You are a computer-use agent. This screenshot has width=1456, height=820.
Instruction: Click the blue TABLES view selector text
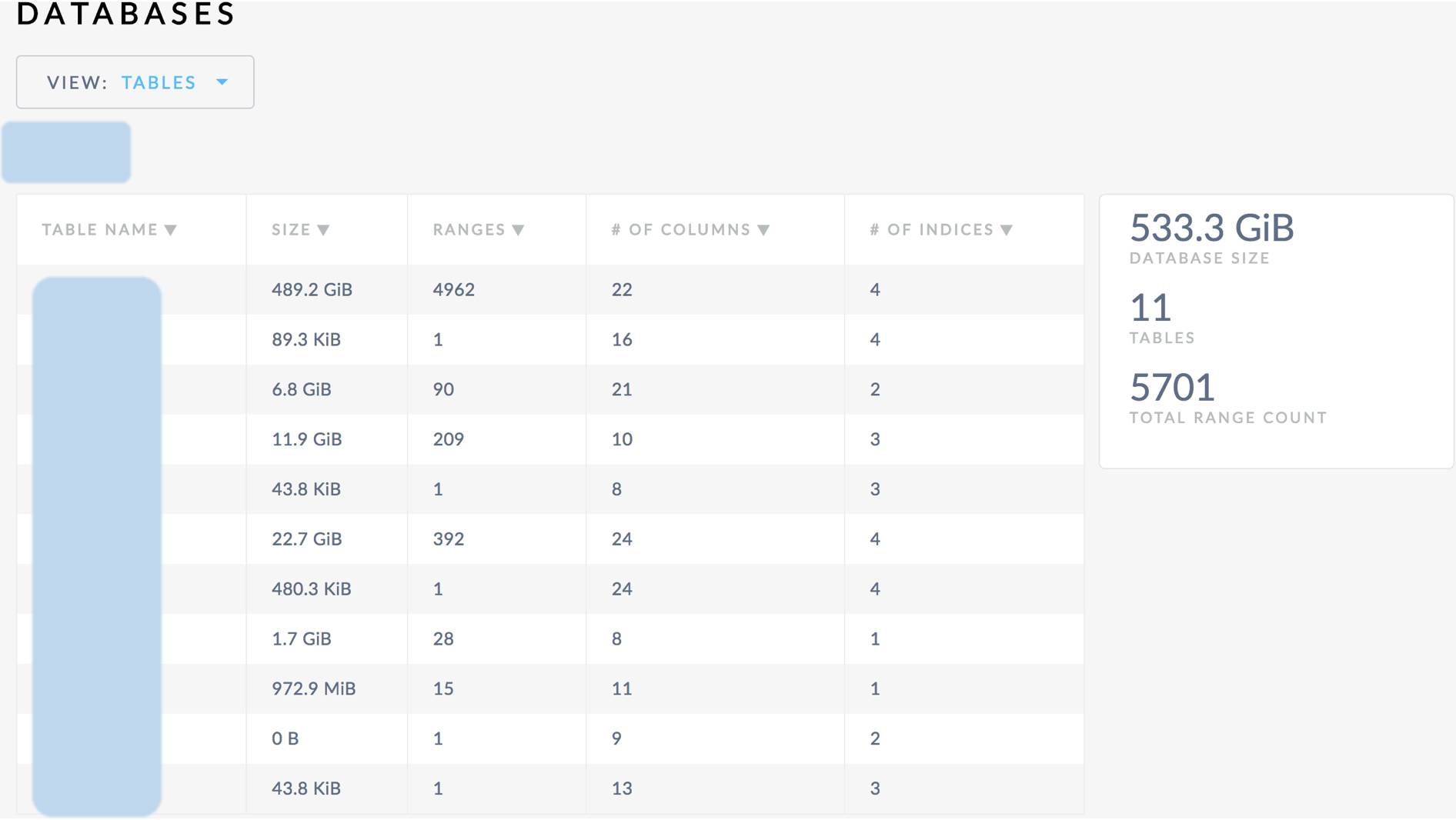click(159, 82)
